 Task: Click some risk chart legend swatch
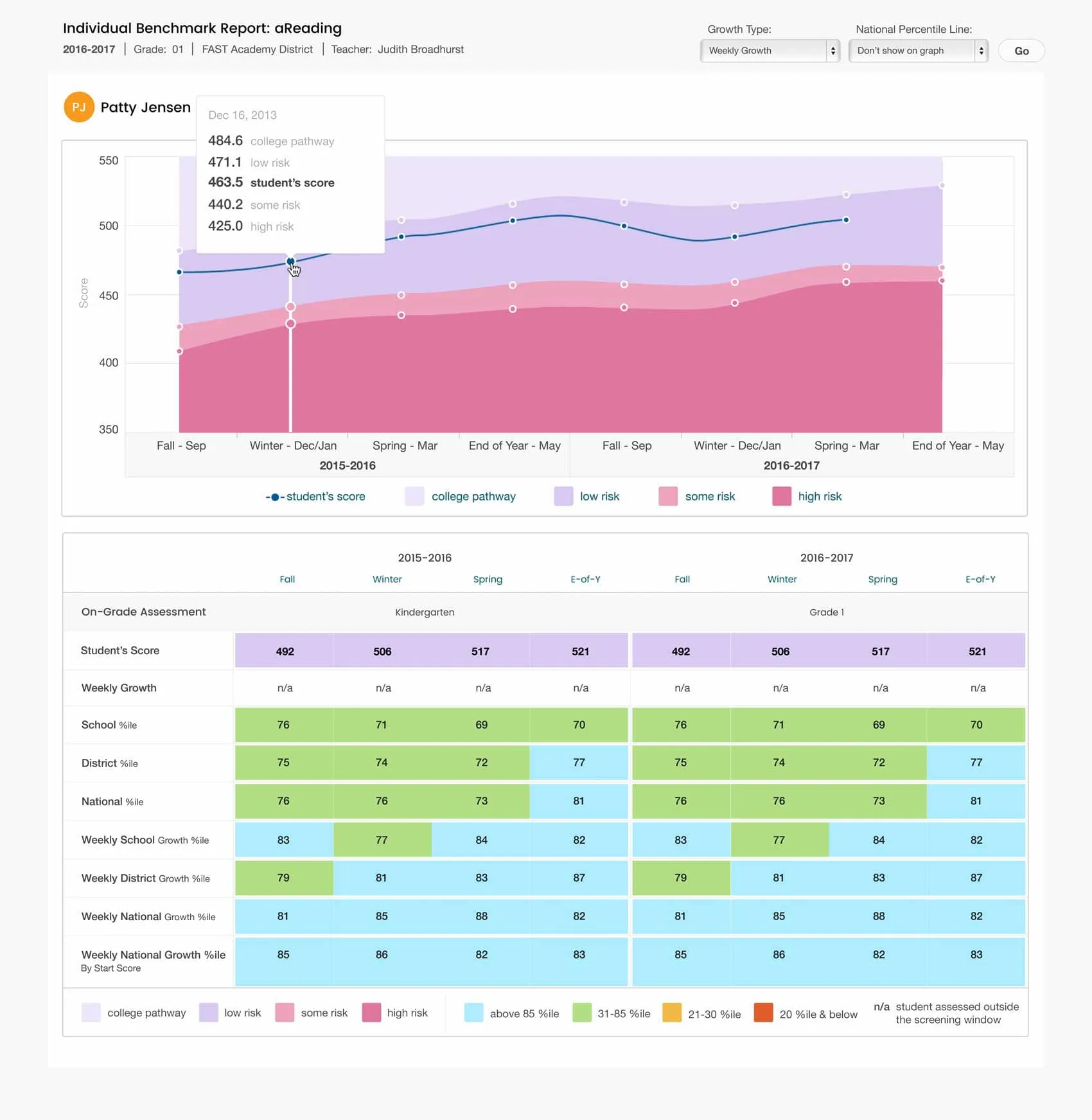tap(668, 496)
